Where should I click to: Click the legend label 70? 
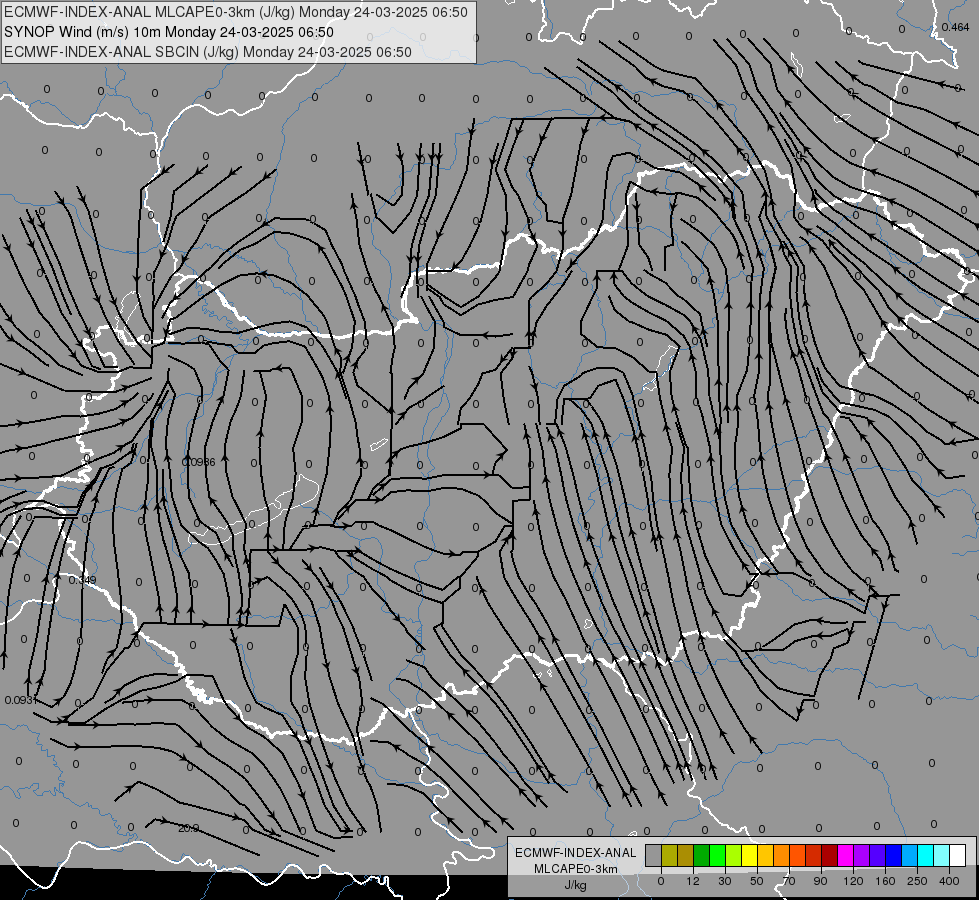pyautogui.click(x=789, y=881)
